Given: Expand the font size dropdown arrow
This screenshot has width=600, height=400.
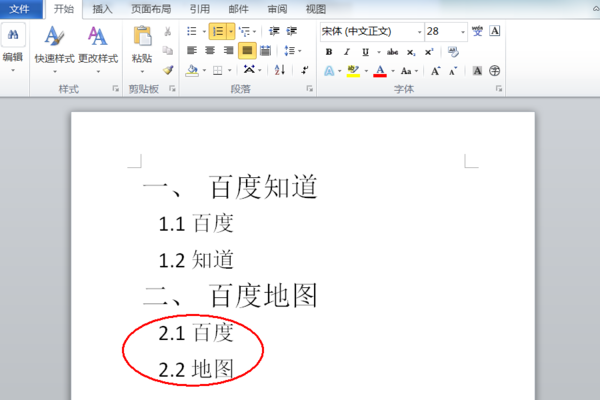Looking at the screenshot, I should (x=463, y=31).
